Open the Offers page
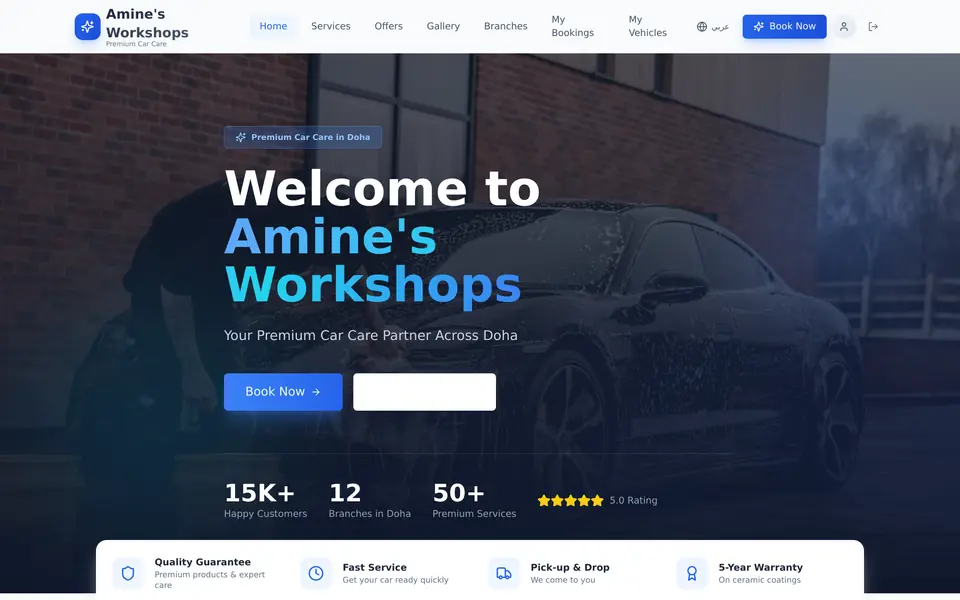Screen dimensions: 960x600 [x=389, y=26]
